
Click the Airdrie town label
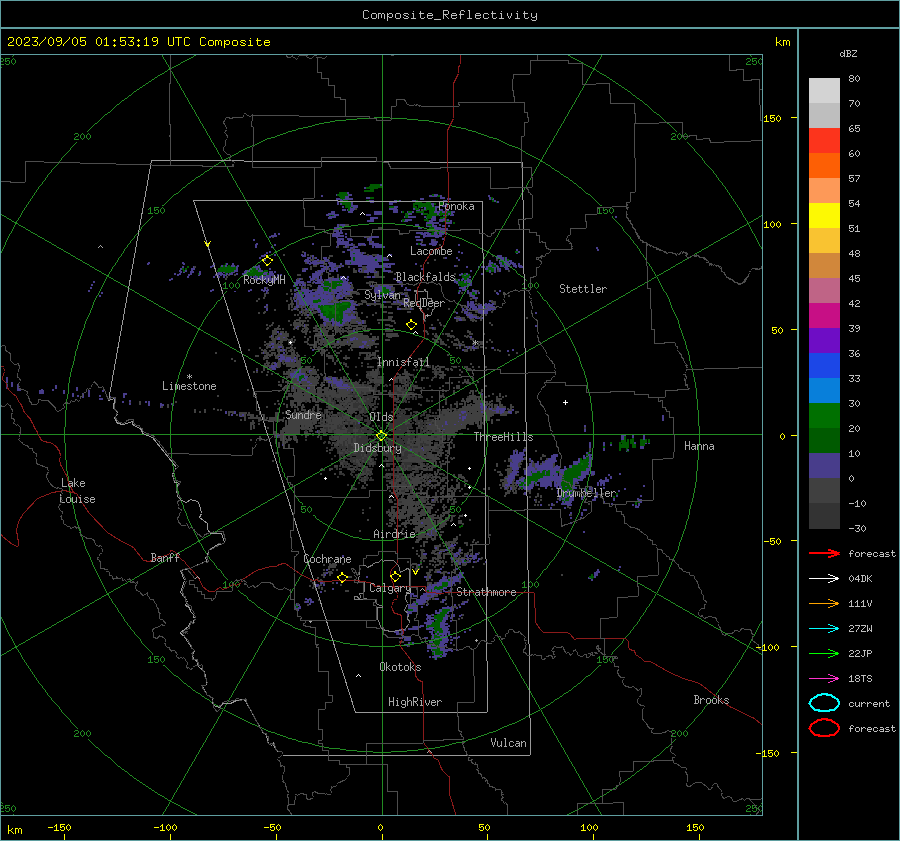[x=394, y=534]
